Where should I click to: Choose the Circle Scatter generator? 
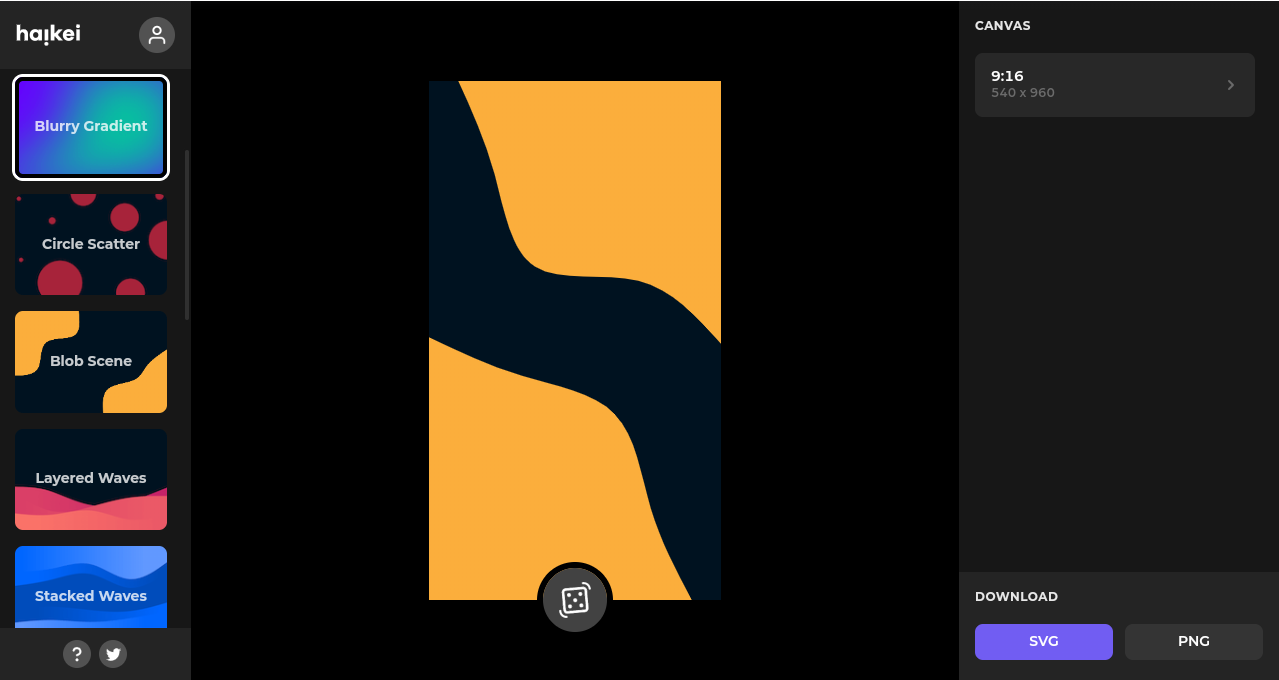pos(91,244)
